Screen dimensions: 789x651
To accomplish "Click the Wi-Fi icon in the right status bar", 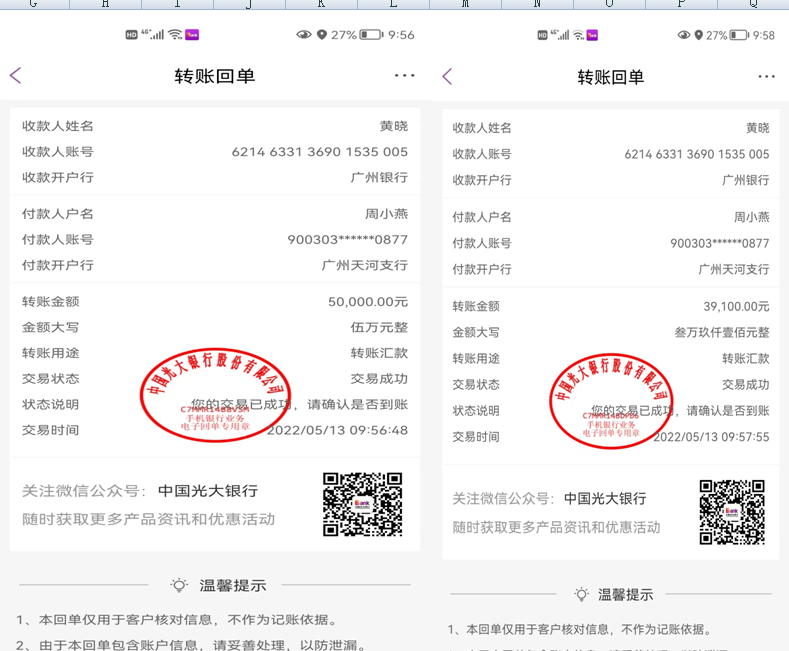I will pyautogui.click(x=578, y=35).
